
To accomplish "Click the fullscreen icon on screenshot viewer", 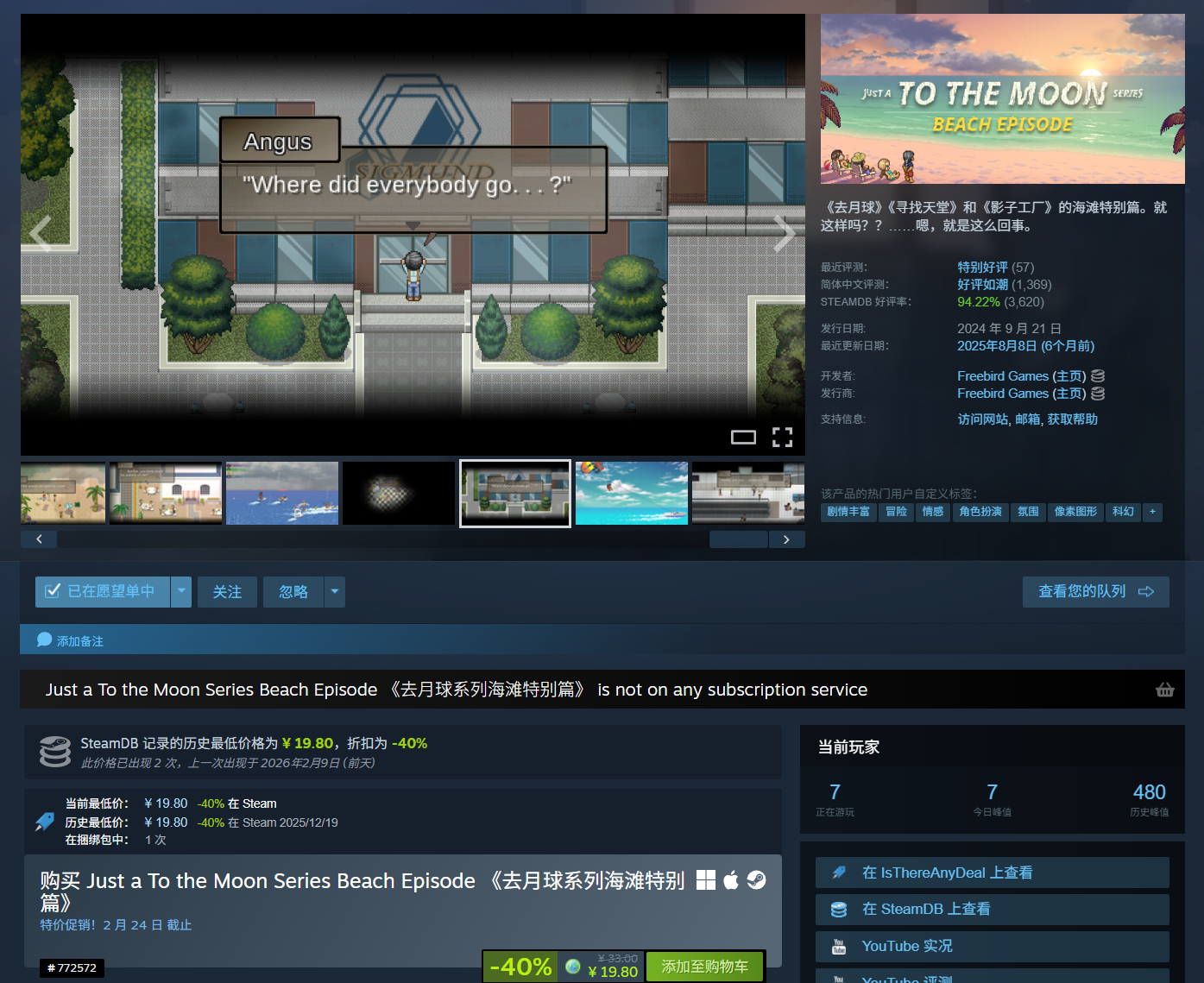I will pyautogui.click(x=782, y=438).
